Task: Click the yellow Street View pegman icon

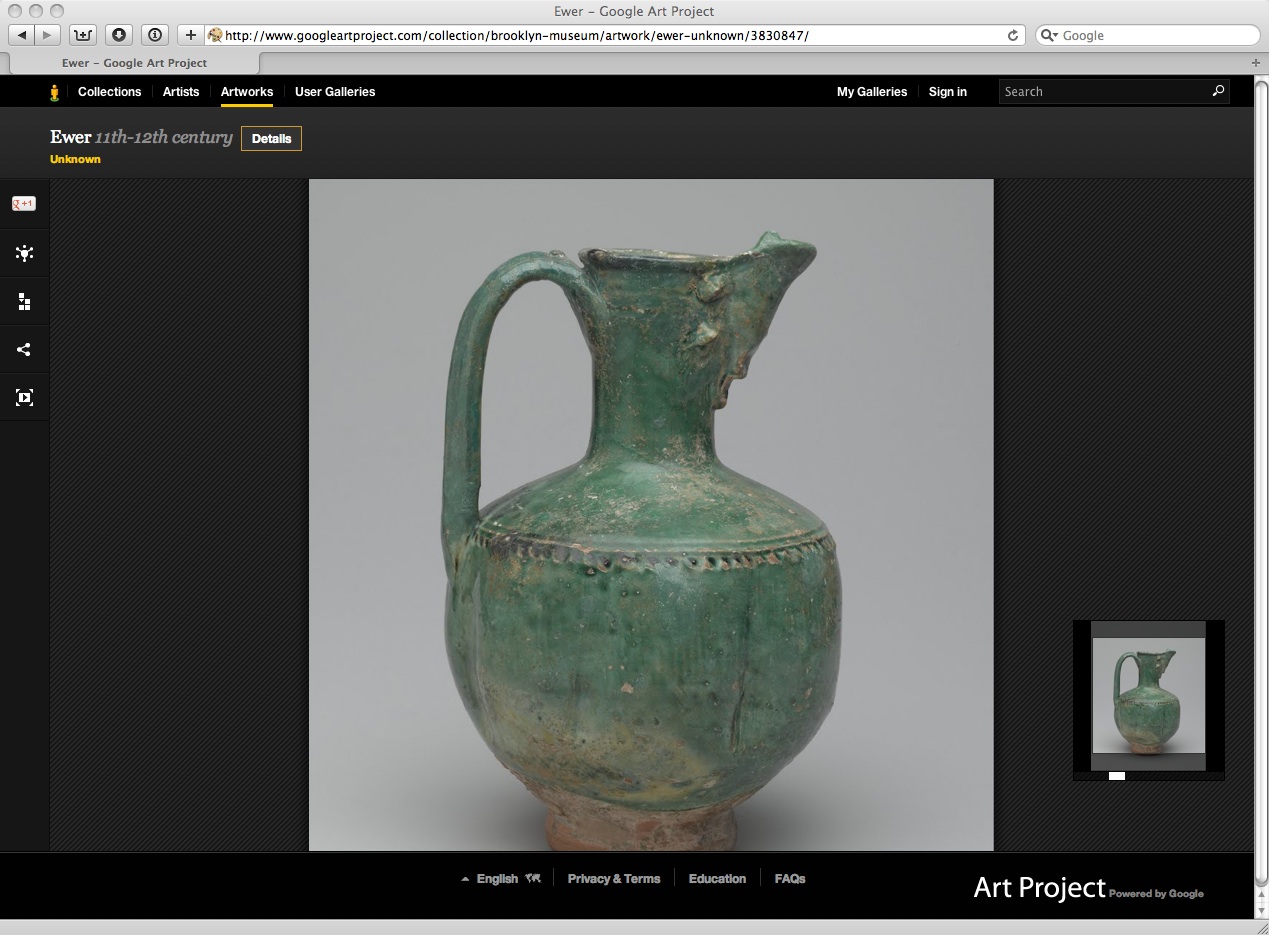Action: coord(55,92)
